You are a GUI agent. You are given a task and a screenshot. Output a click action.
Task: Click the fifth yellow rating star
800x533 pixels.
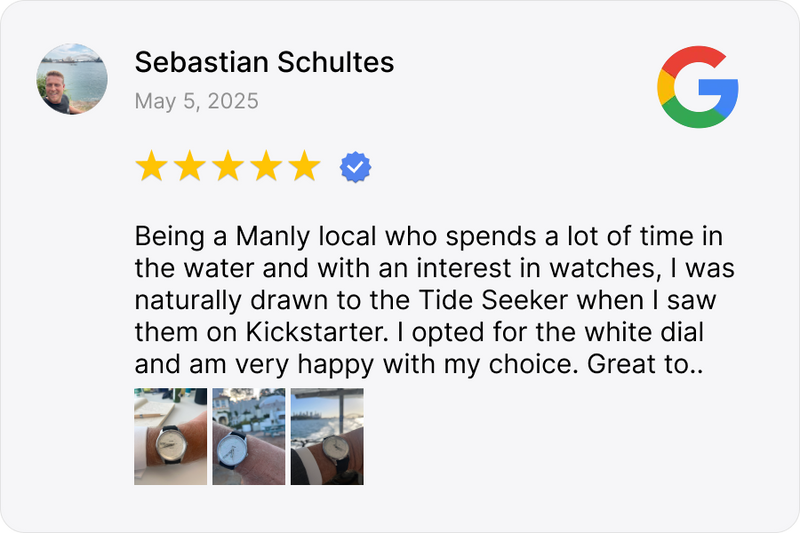tap(303, 167)
